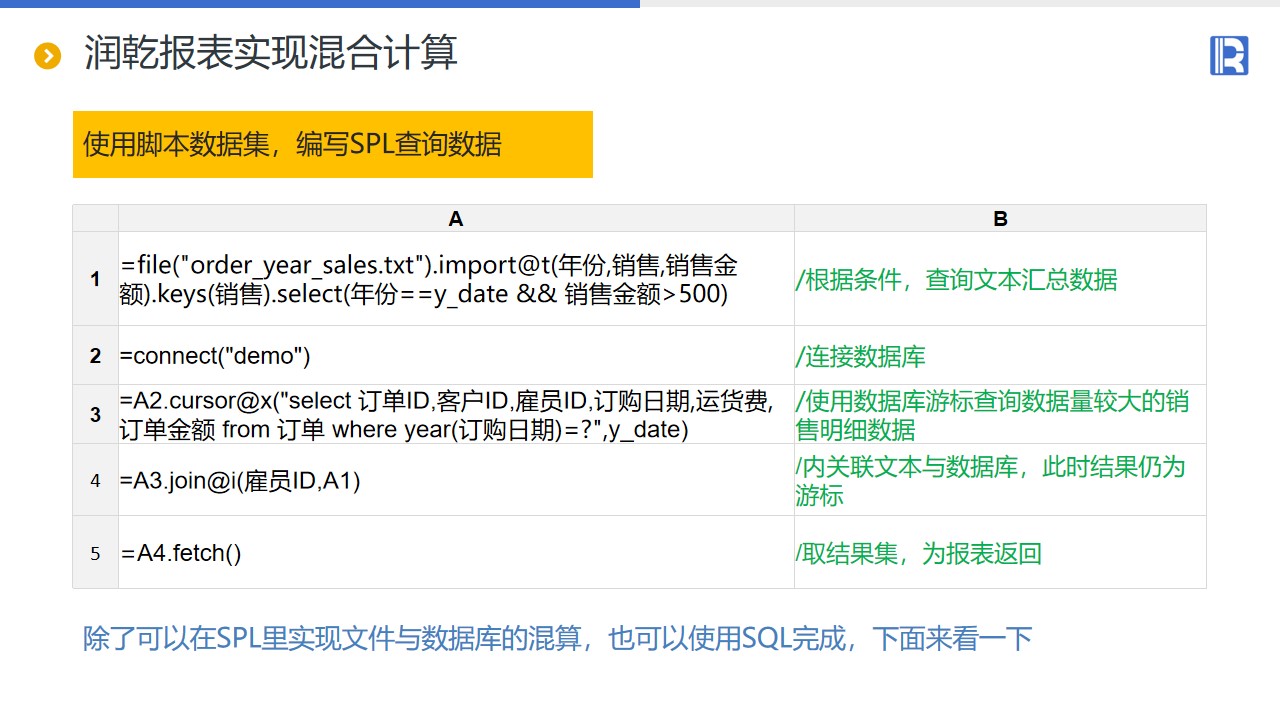Select row header 1
The height and width of the screenshot is (720, 1280).
(96, 279)
